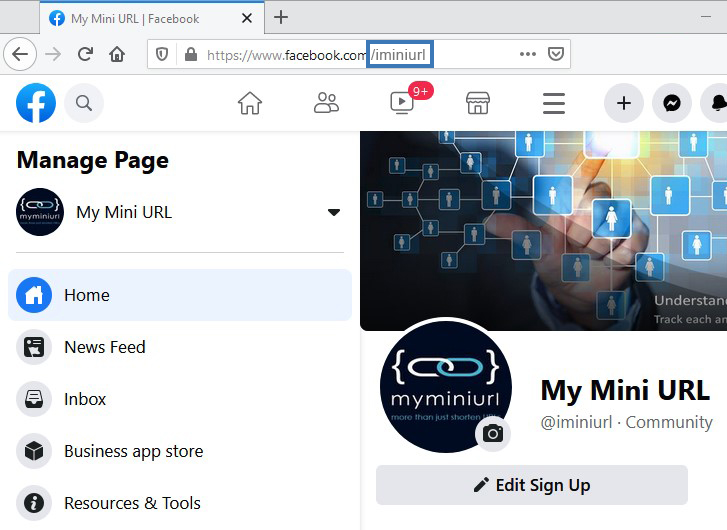The image size is (727, 530).
Task: Click the small My Mini URL sidebar avatar
Action: (40, 212)
